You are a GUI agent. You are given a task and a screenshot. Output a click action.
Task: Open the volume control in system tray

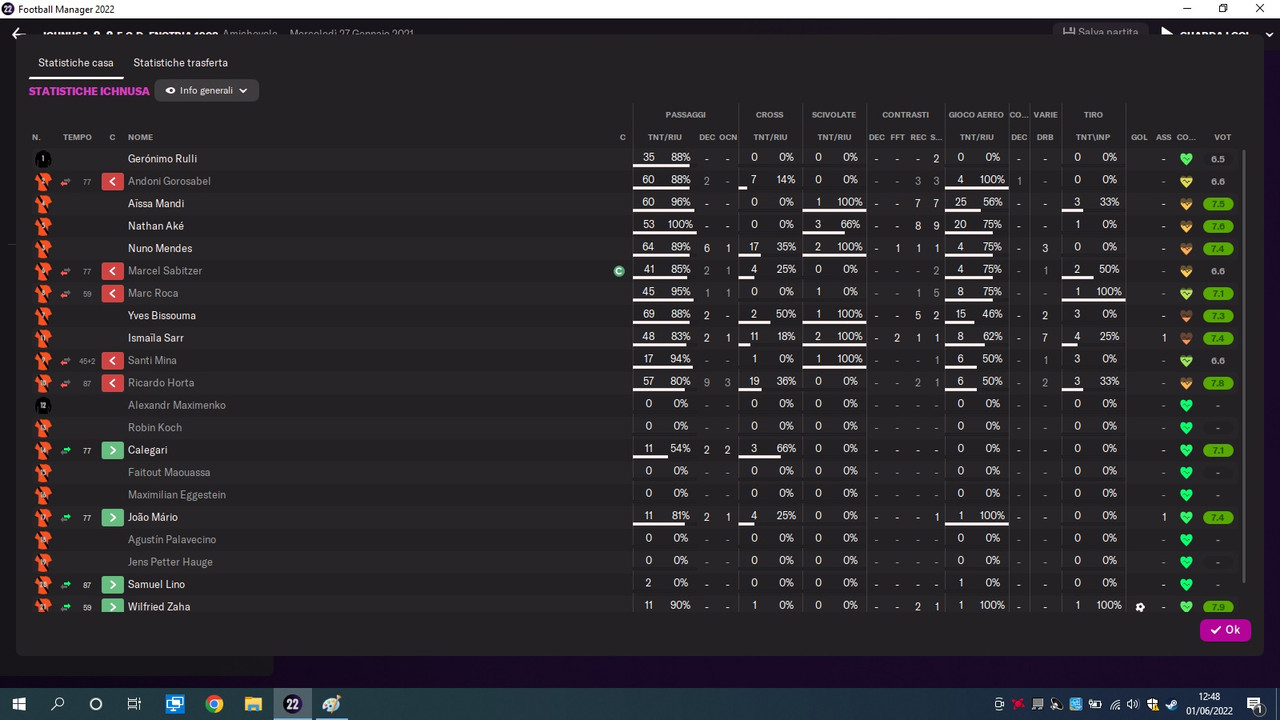[1133, 704]
